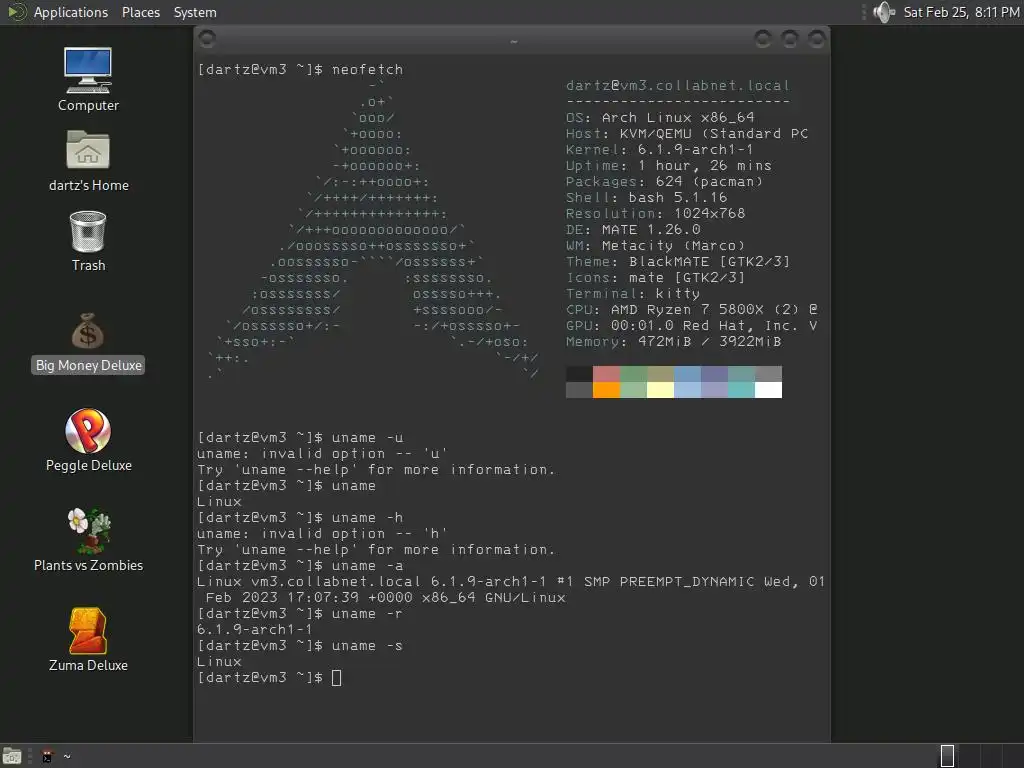Open the Applications menu
The width and height of the screenshot is (1024, 768).
tap(71, 12)
